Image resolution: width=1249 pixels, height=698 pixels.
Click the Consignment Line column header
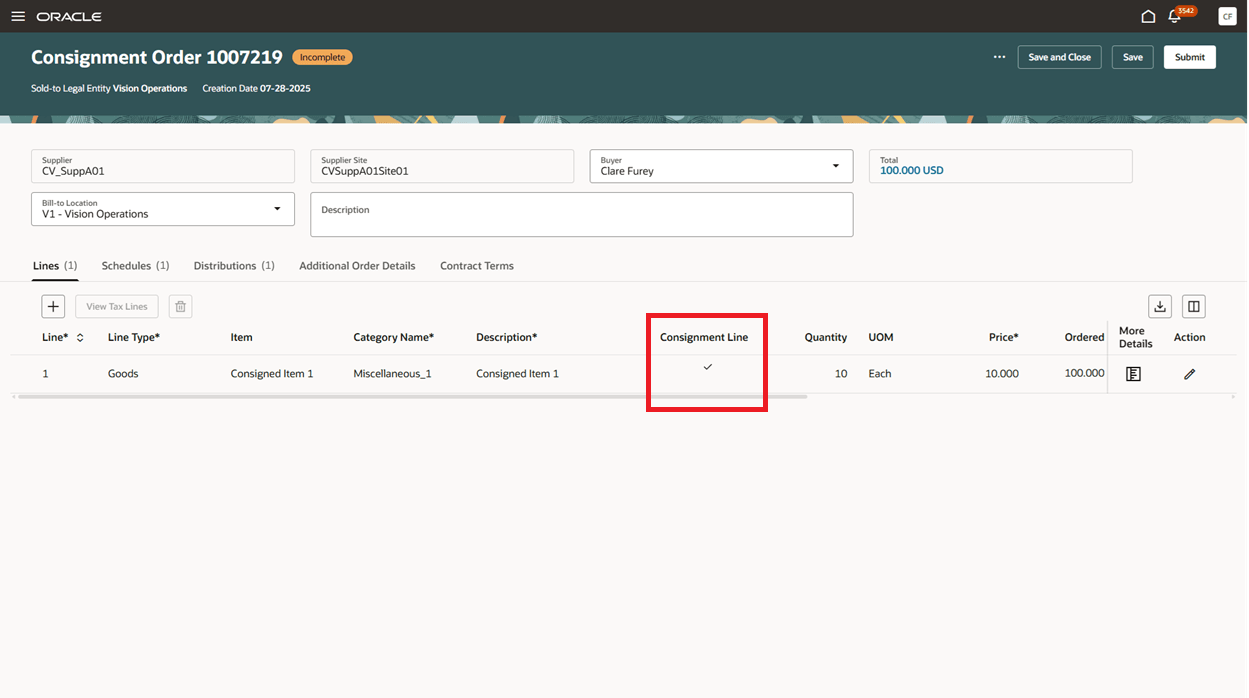[704, 338]
